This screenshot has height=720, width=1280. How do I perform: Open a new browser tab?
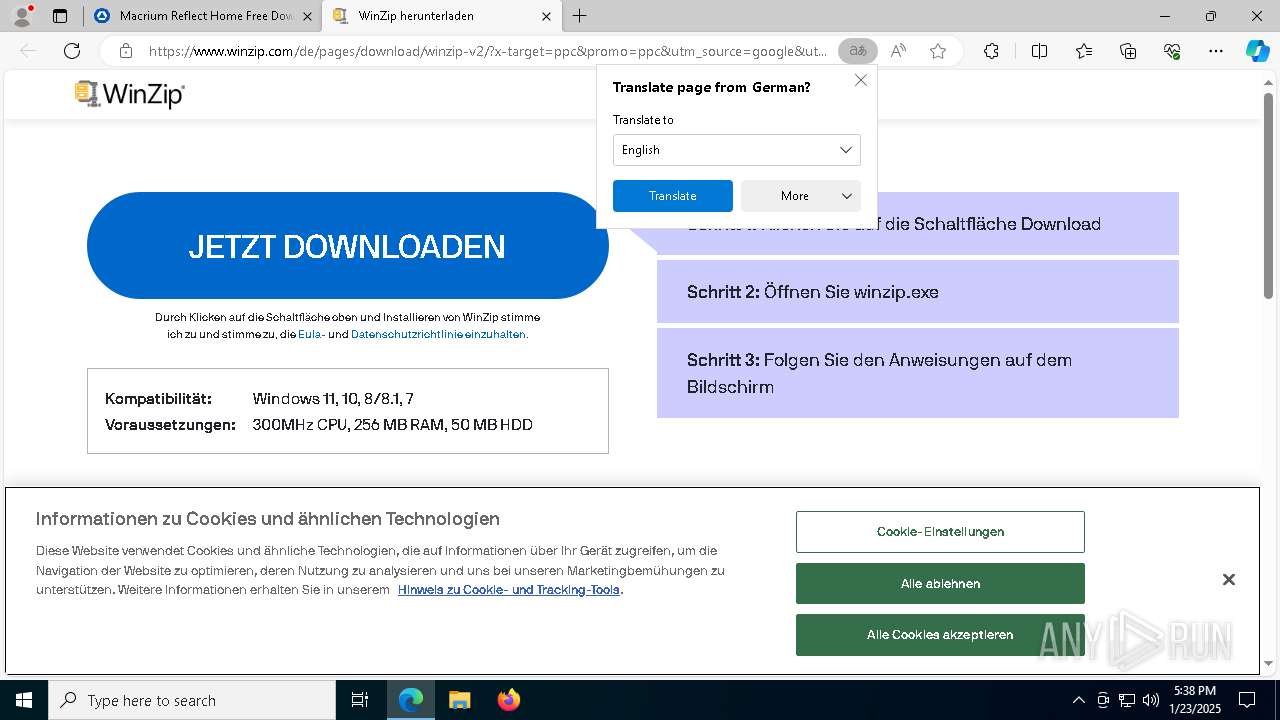coord(580,16)
